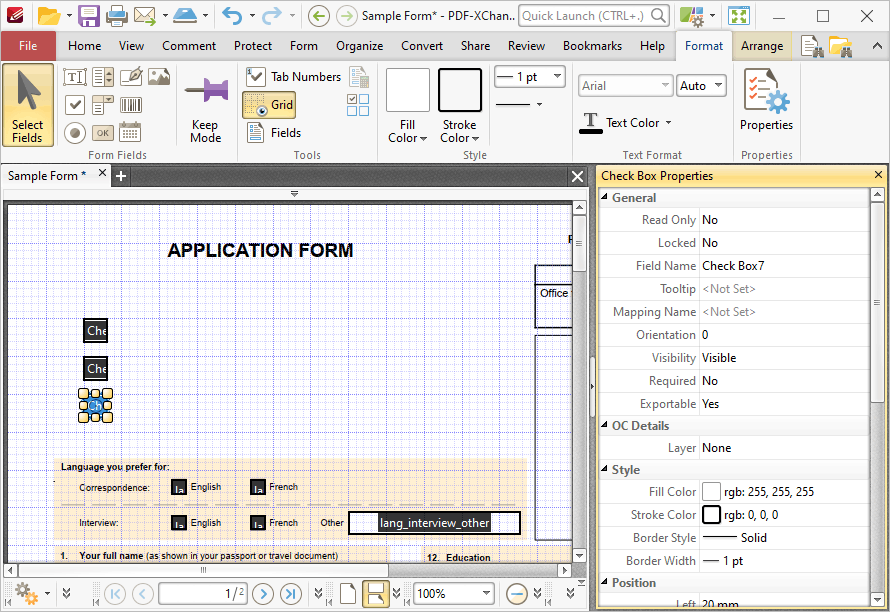This screenshot has height=612, width=890.
Task: Select the OK push button tool
Action: coord(103,133)
